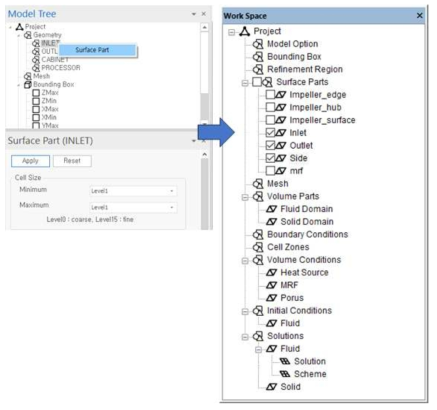Select PROCESSOR in the Model Tree
The width and height of the screenshot is (437, 410).
pyautogui.click(x=61, y=68)
